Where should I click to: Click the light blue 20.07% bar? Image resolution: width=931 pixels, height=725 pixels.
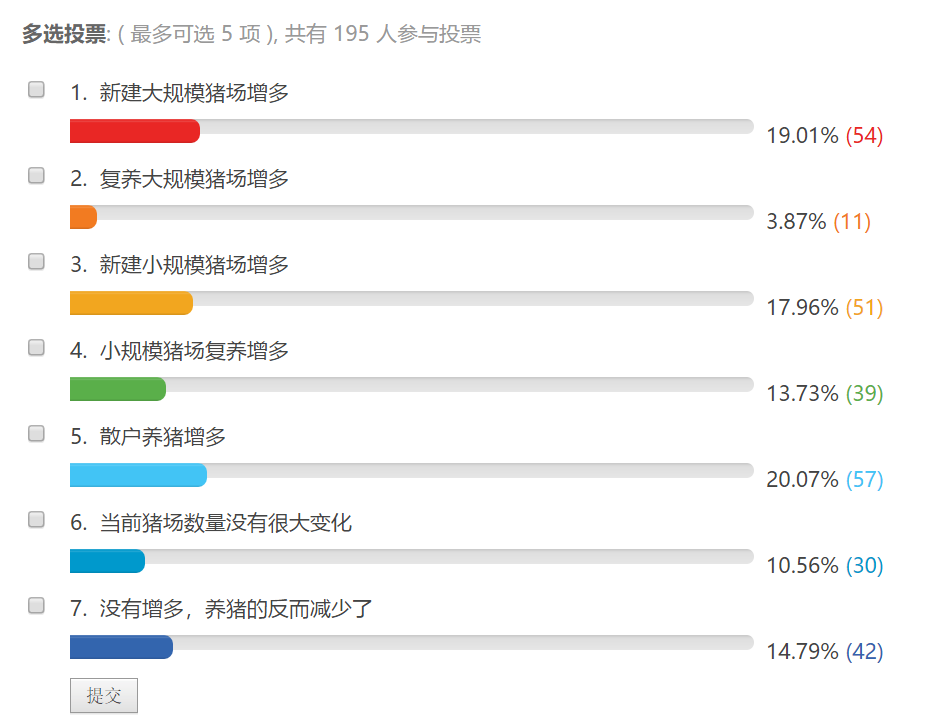coord(138,475)
